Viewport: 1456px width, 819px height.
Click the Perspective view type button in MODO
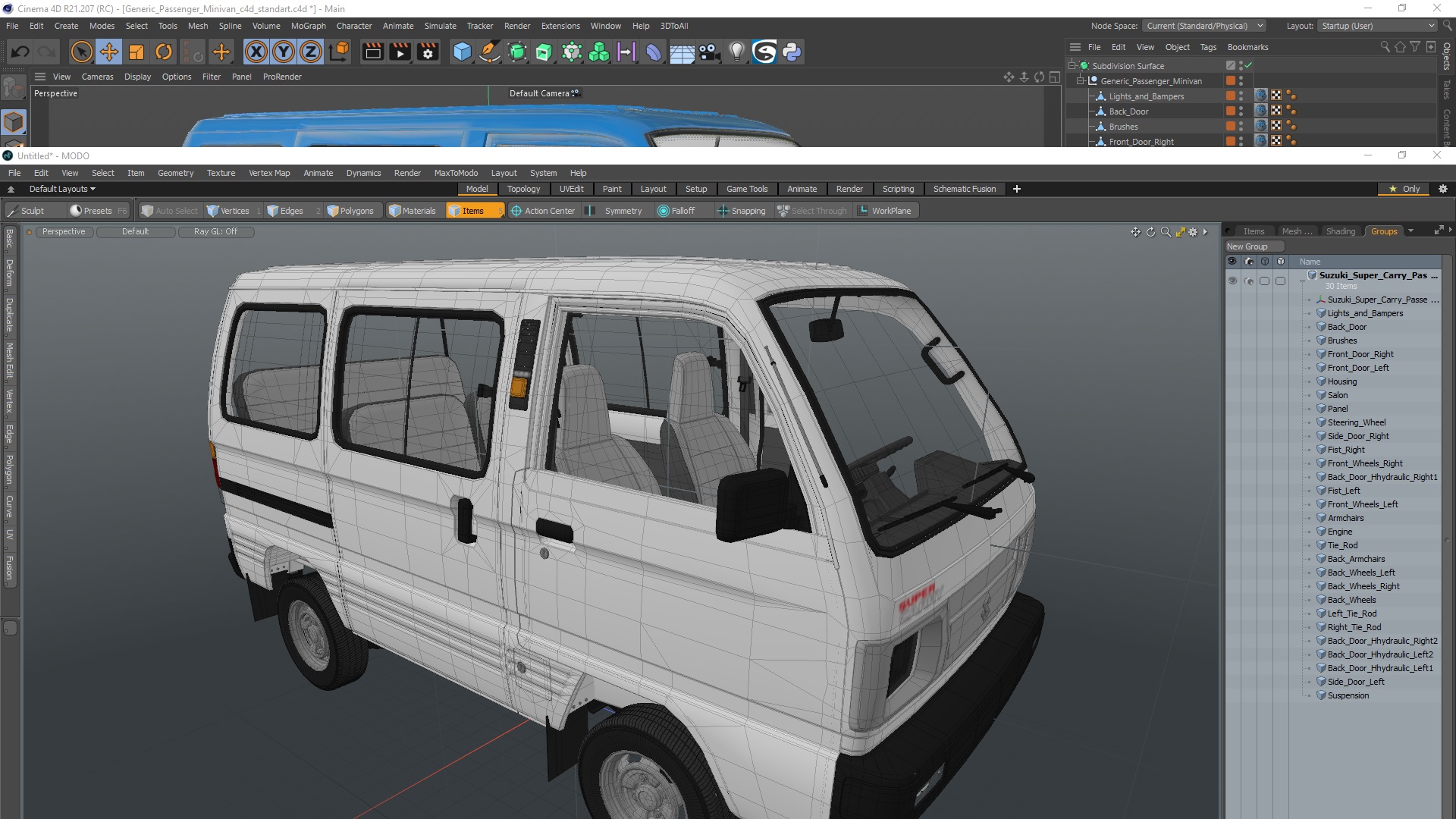click(x=64, y=231)
